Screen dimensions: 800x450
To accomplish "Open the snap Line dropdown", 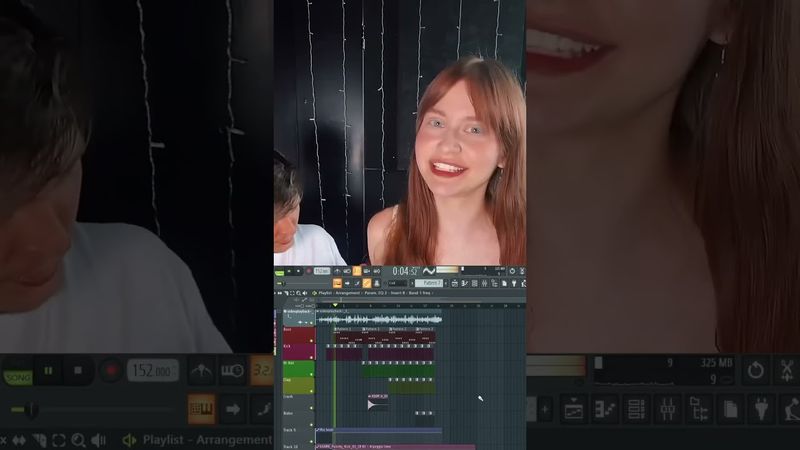I will (396, 283).
